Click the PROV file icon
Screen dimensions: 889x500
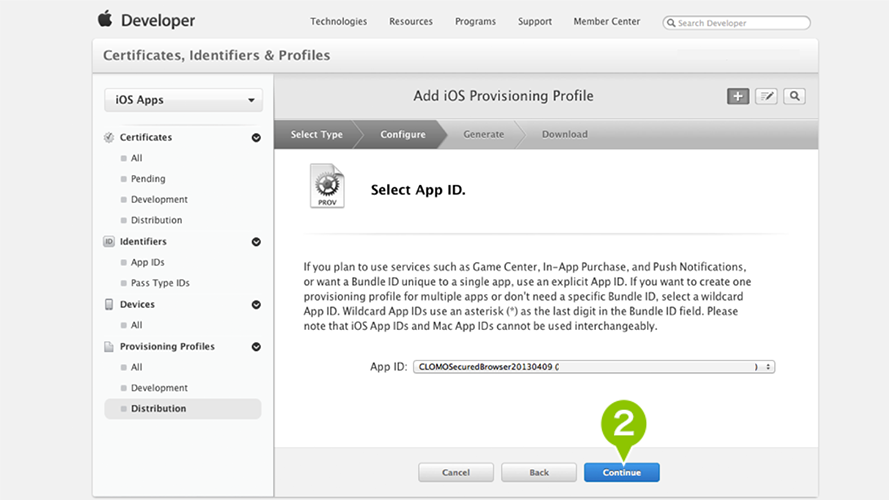click(x=327, y=186)
